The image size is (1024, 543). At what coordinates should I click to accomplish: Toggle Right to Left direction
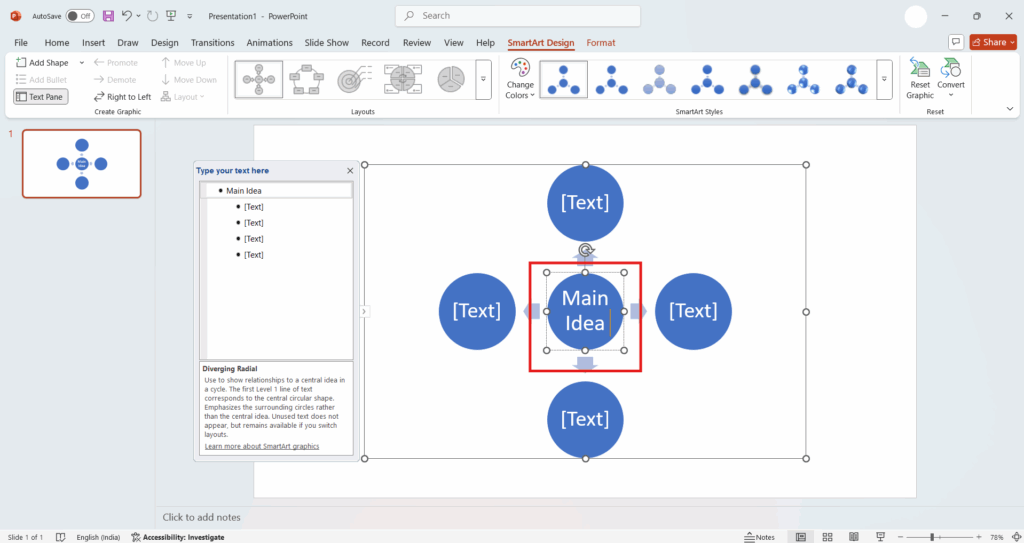click(122, 97)
